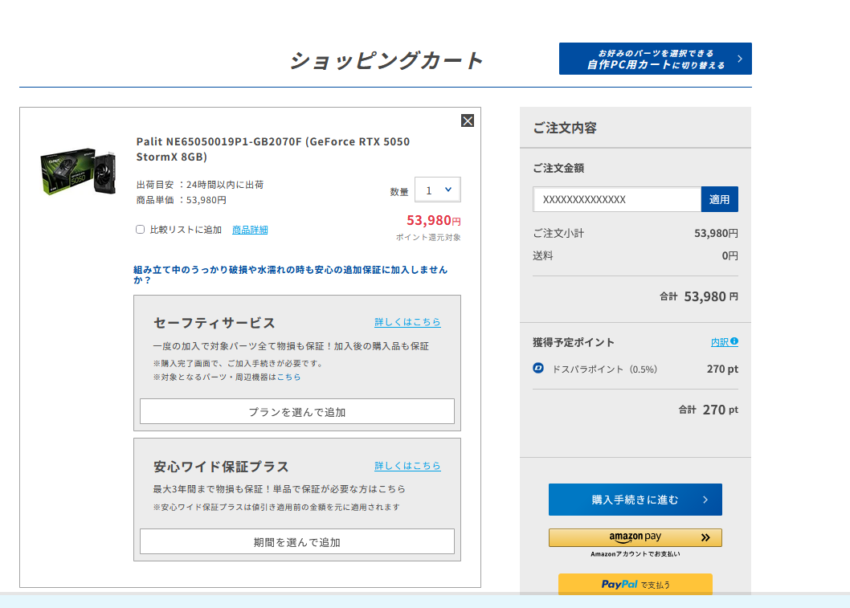
Task: Switch to 自作PC用カート via the banner button
Action: point(655,59)
